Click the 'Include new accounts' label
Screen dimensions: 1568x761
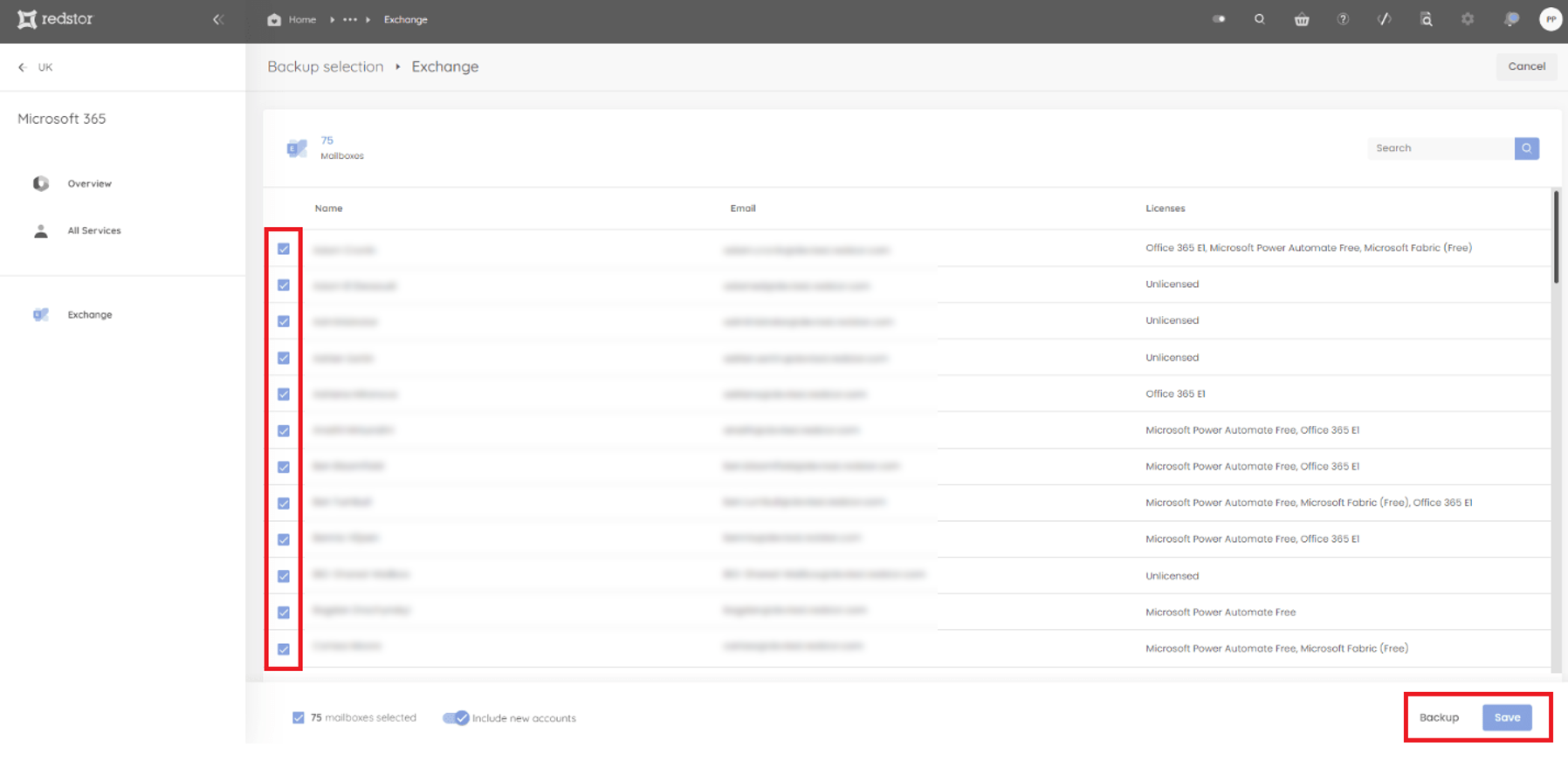coord(524,718)
